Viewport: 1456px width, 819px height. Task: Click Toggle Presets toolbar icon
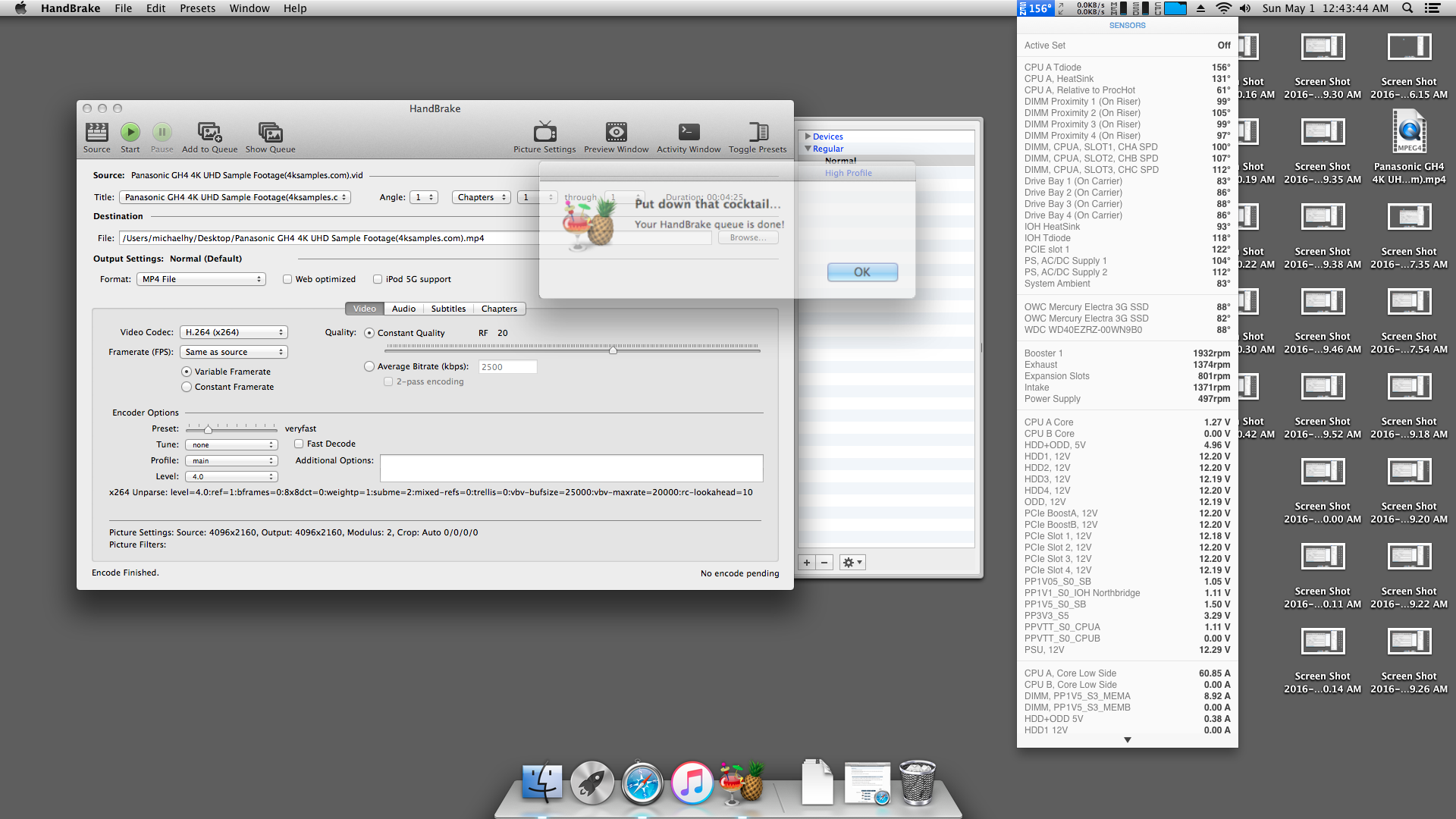point(758,137)
